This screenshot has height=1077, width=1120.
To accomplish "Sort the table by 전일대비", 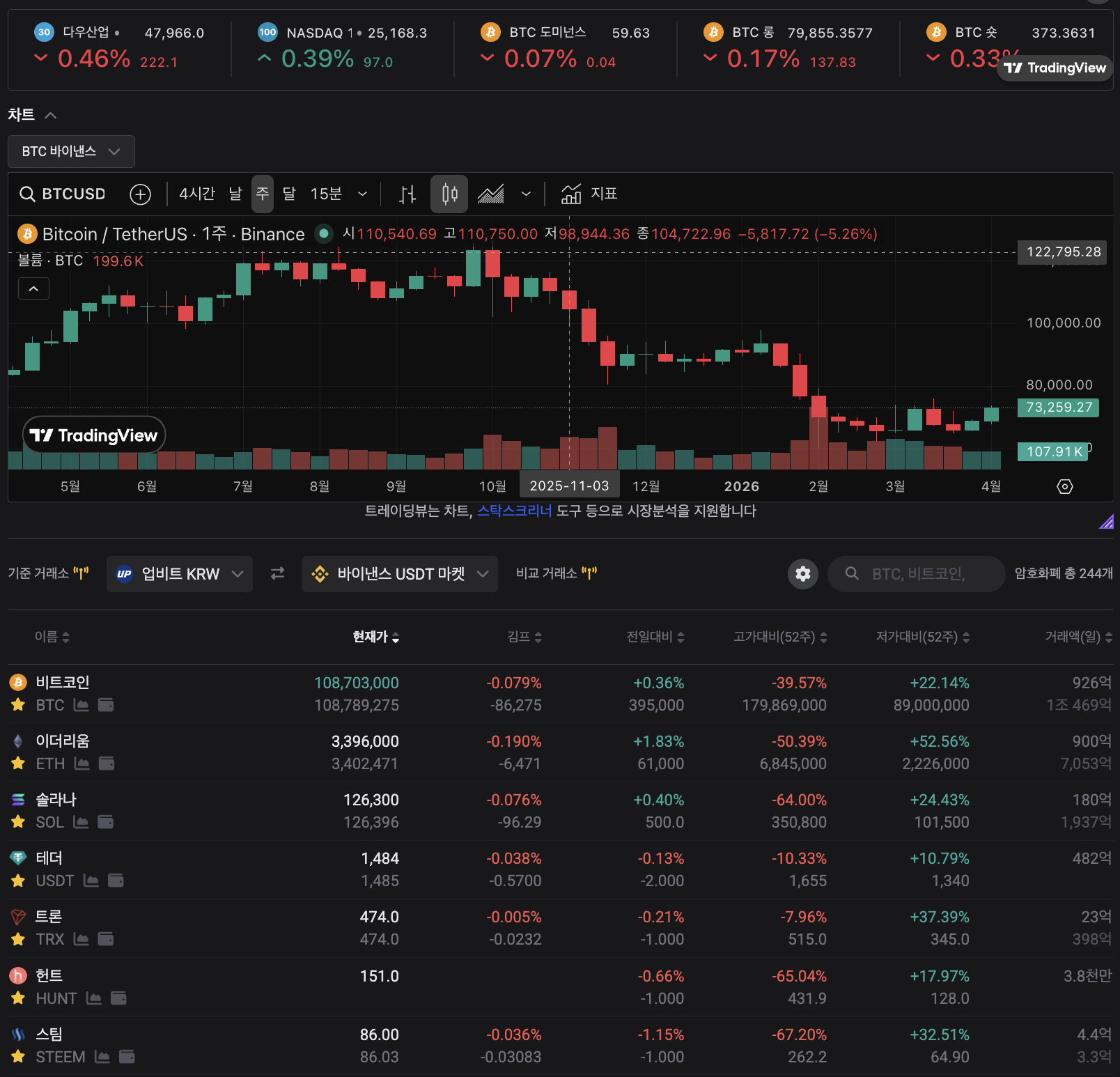I will (655, 637).
